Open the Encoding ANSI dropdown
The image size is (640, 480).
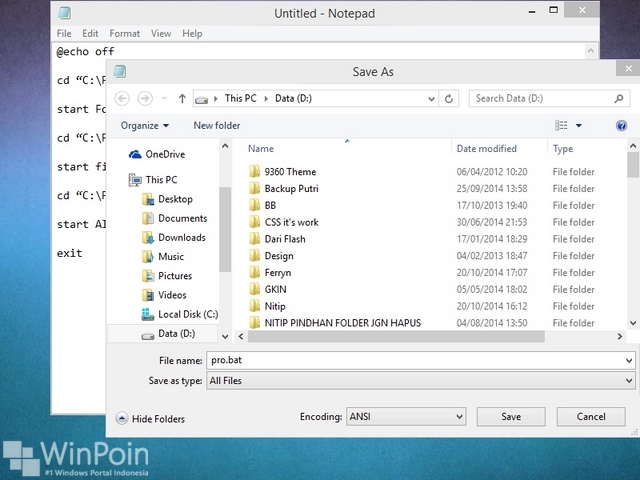(406, 416)
